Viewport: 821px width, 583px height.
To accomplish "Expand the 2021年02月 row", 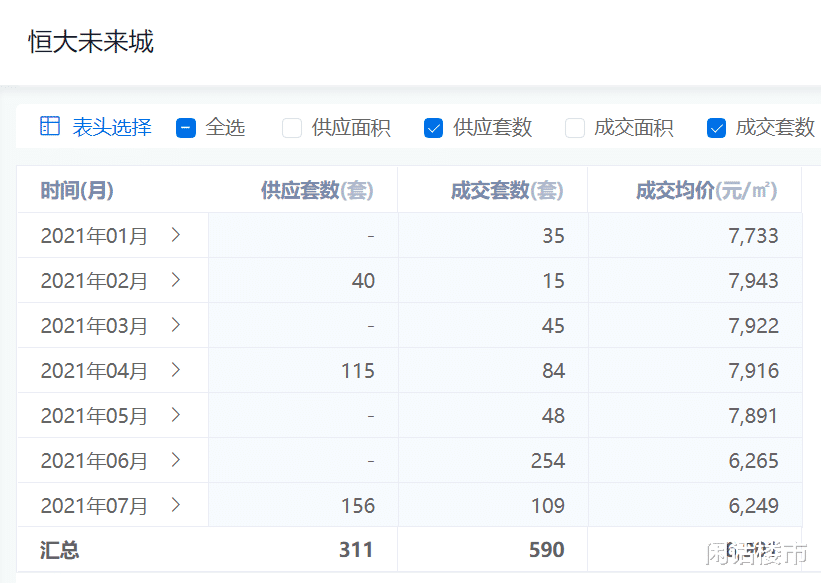I will point(176,280).
